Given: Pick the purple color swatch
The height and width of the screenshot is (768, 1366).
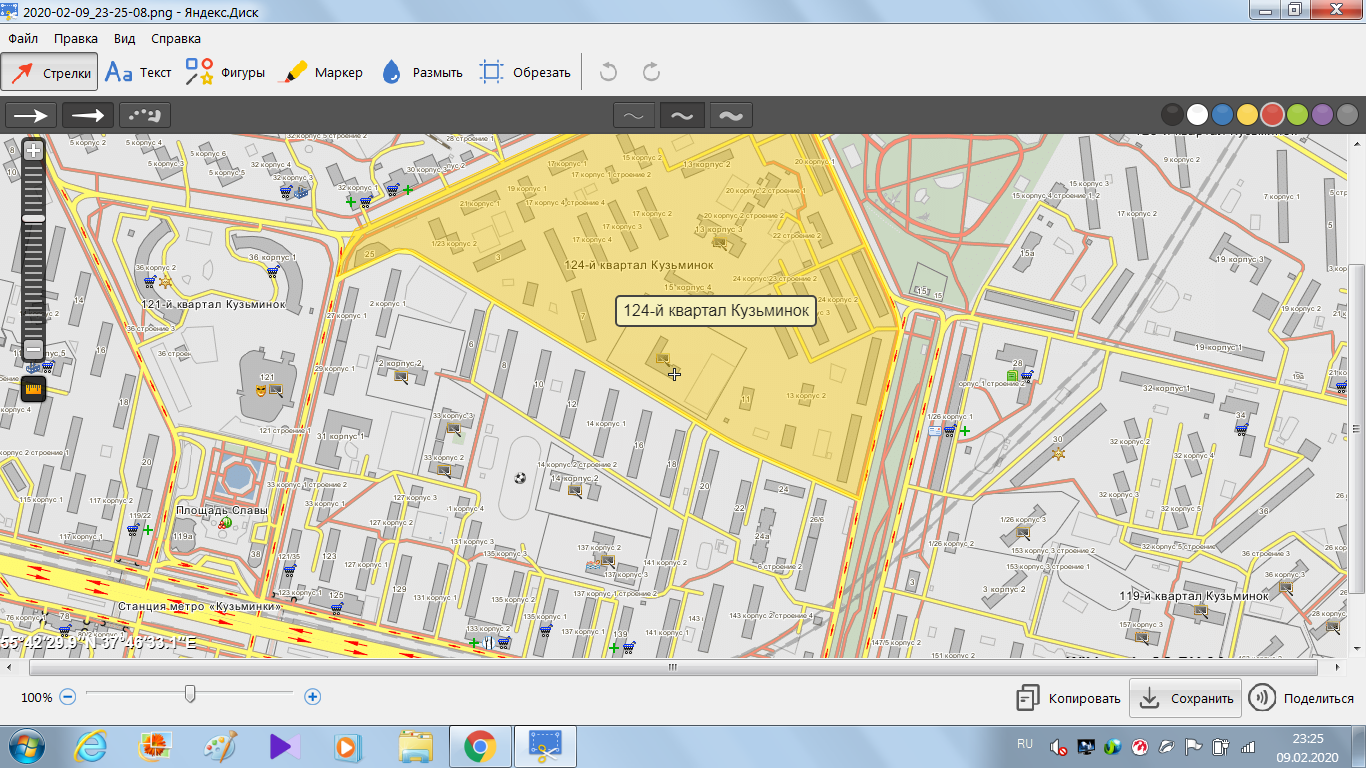Looking at the screenshot, I should tap(1323, 116).
